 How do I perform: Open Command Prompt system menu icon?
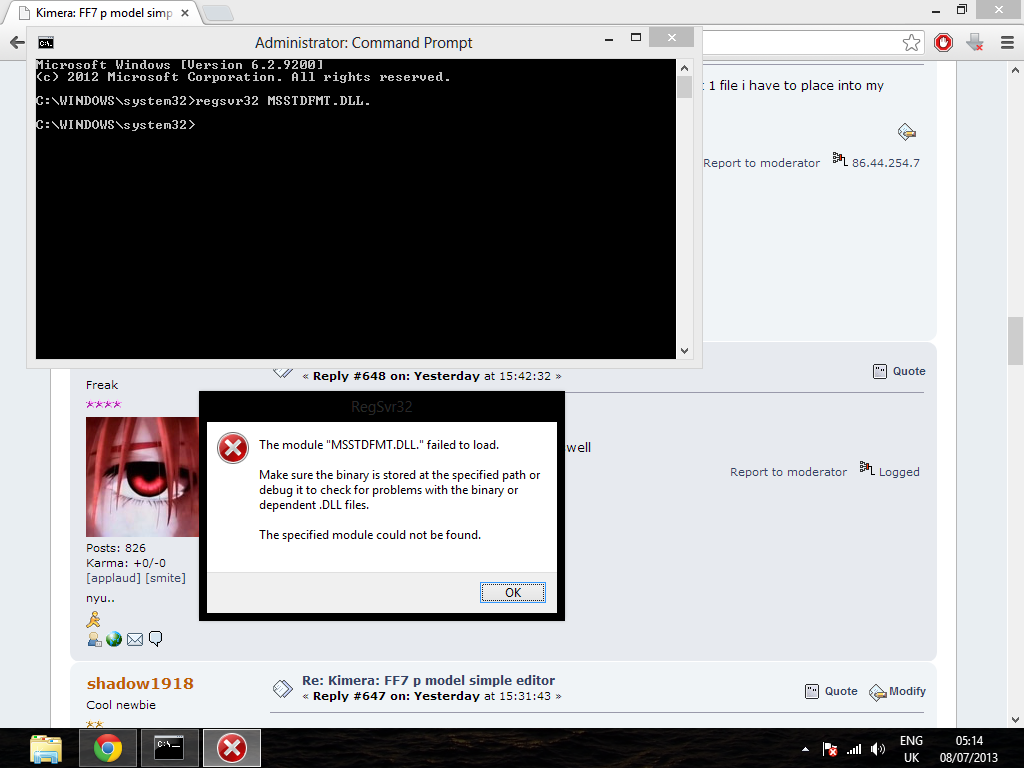(x=46, y=43)
